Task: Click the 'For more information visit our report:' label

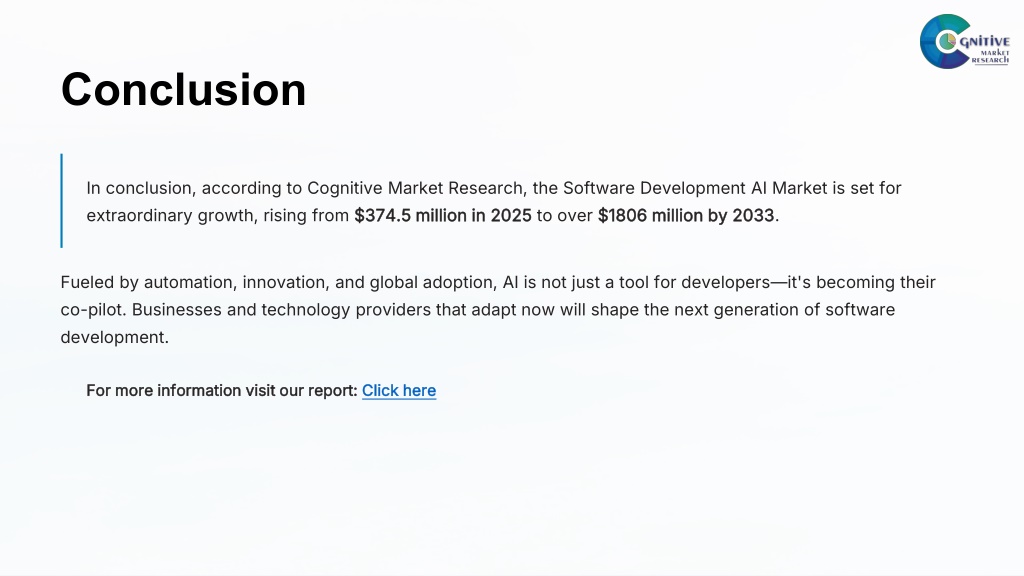Action: tap(221, 391)
